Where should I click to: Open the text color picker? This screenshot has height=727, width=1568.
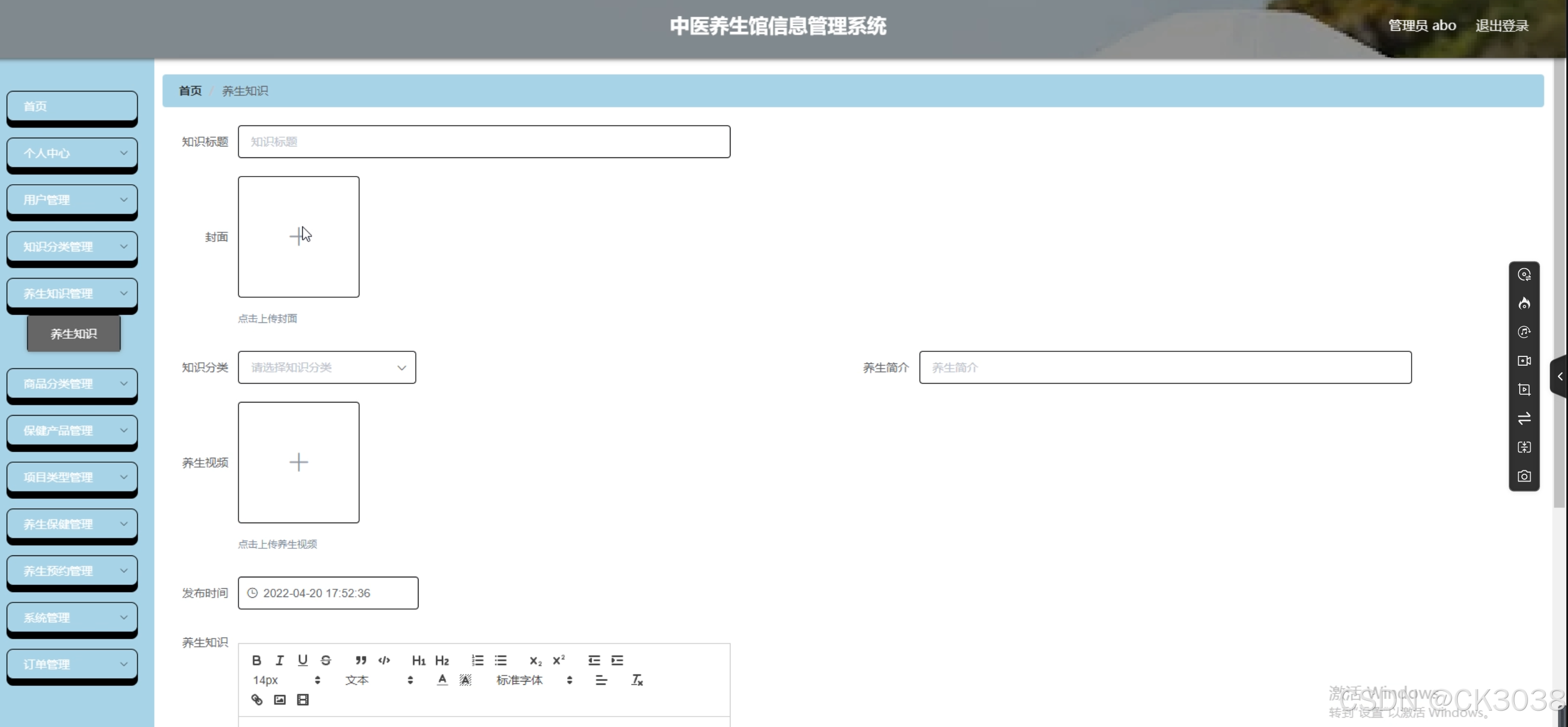(443, 680)
